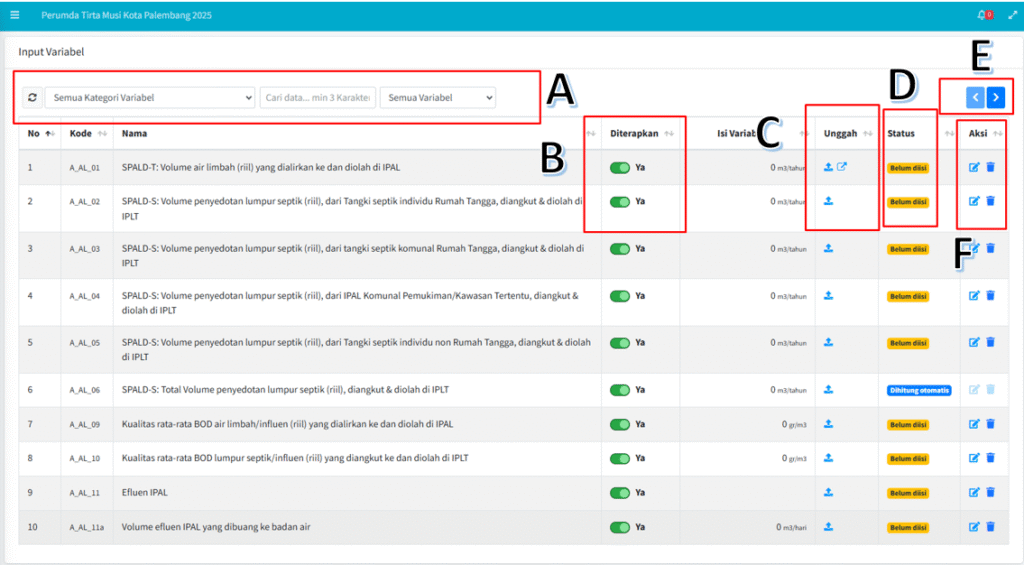1024x565 pixels.
Task: Open the hamburger sidebar menu
Action: 14,15
